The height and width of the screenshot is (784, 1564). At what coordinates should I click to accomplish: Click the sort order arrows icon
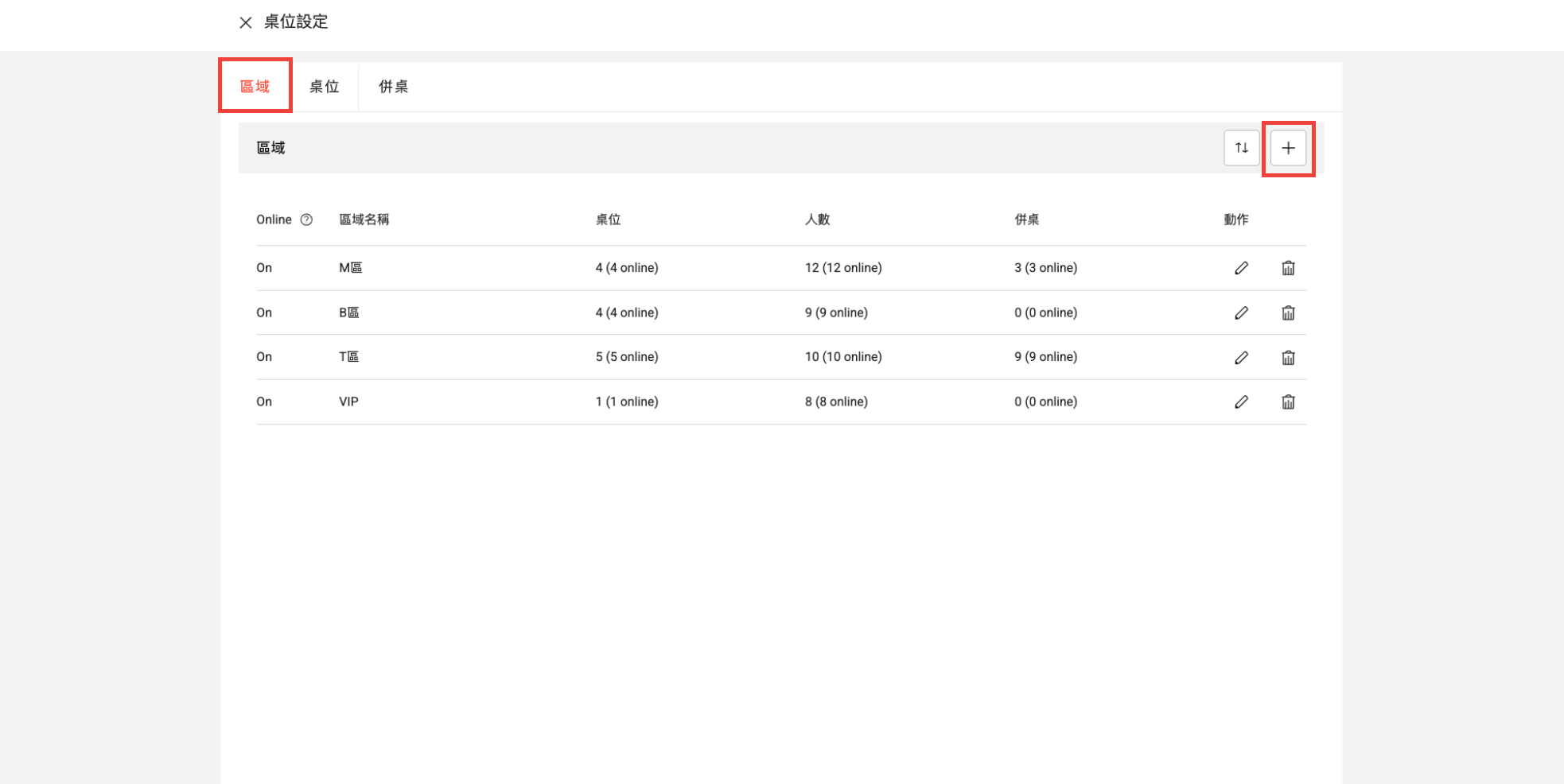[x=1241, y=148]
